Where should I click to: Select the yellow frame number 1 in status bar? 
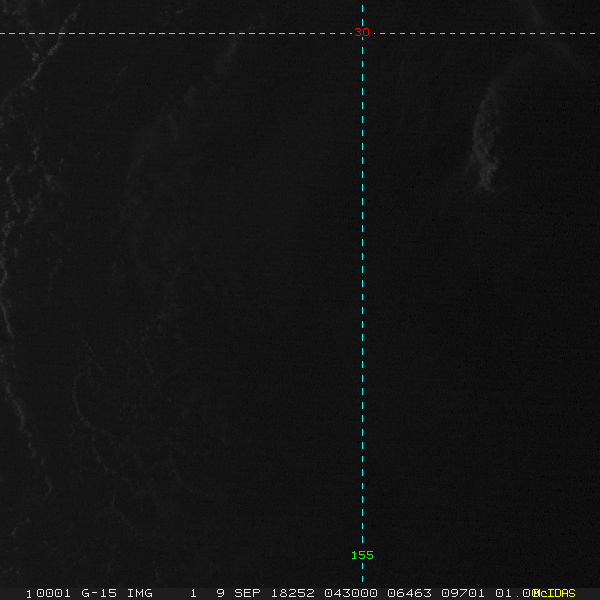29,594
